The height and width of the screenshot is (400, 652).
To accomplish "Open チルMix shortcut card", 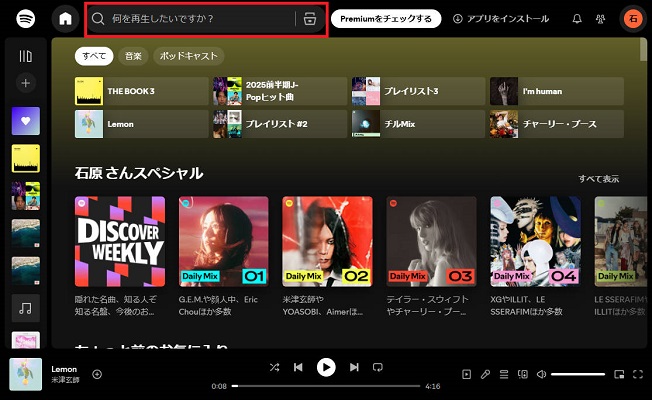I will pos(418,124).
